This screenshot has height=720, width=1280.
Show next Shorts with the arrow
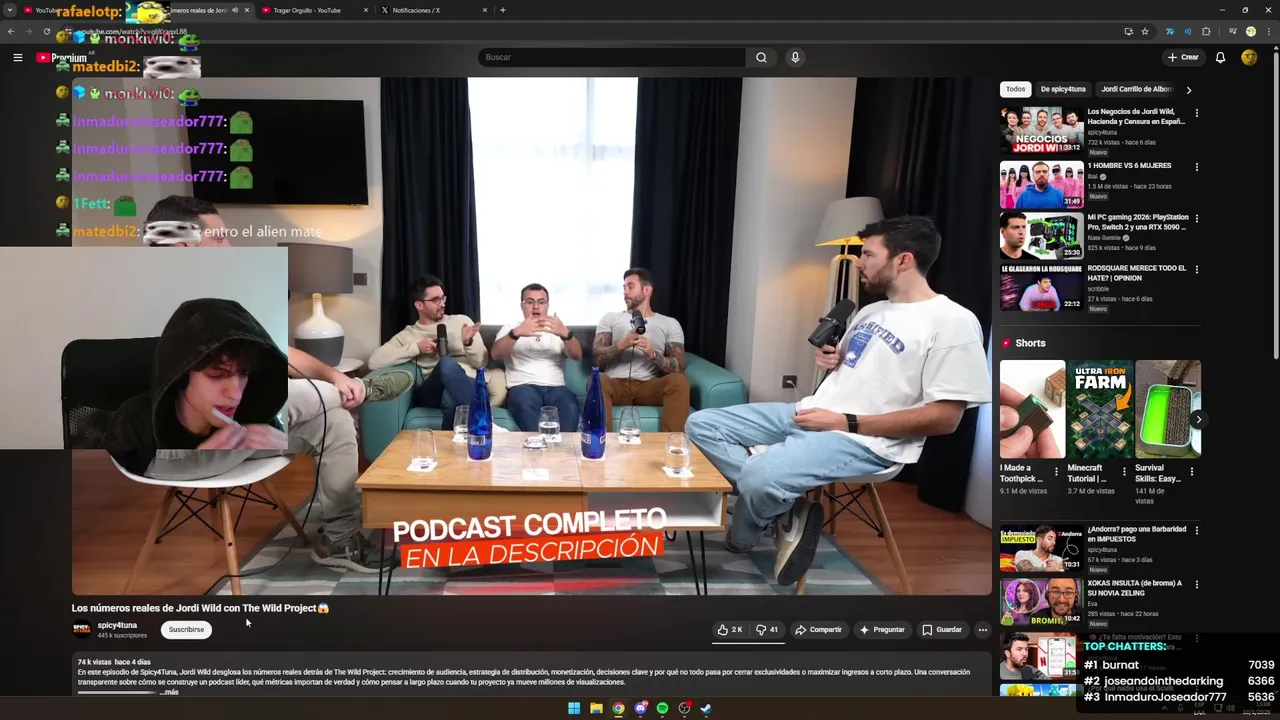tap(1197, 420)
